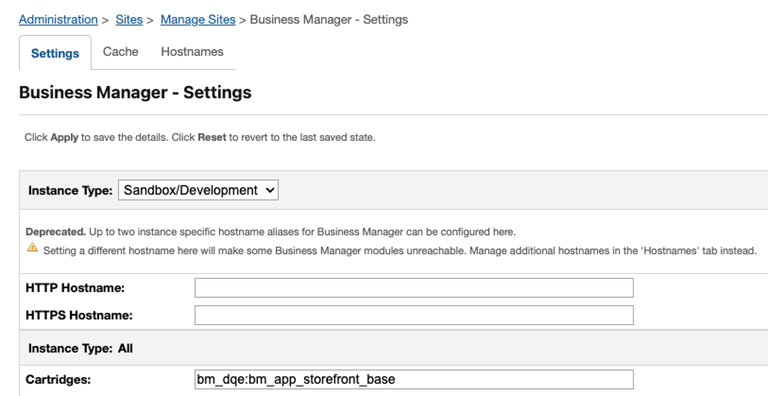The width and height of the screenshot is (768, 396).
Task: Focus the HTTPS Hostname input field
Action: point(414,315)
